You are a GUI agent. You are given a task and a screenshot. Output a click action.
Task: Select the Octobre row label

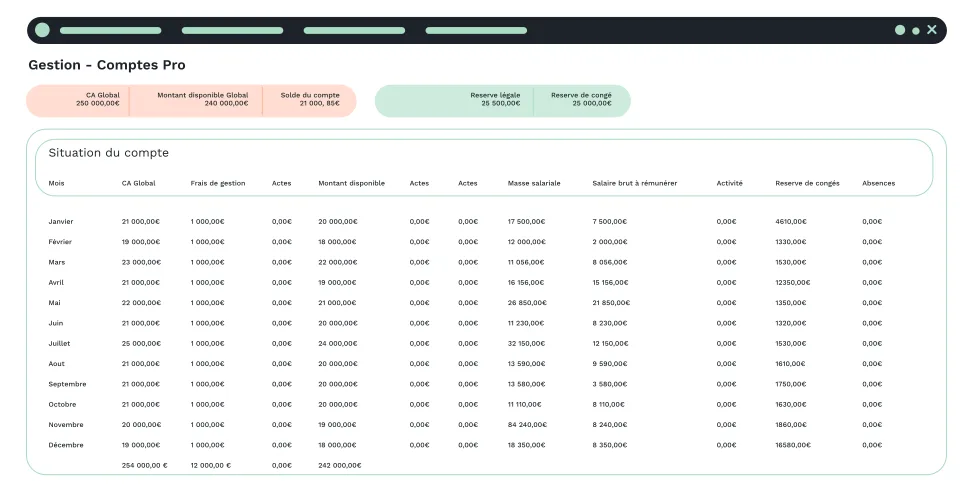[x=63, y=405]
